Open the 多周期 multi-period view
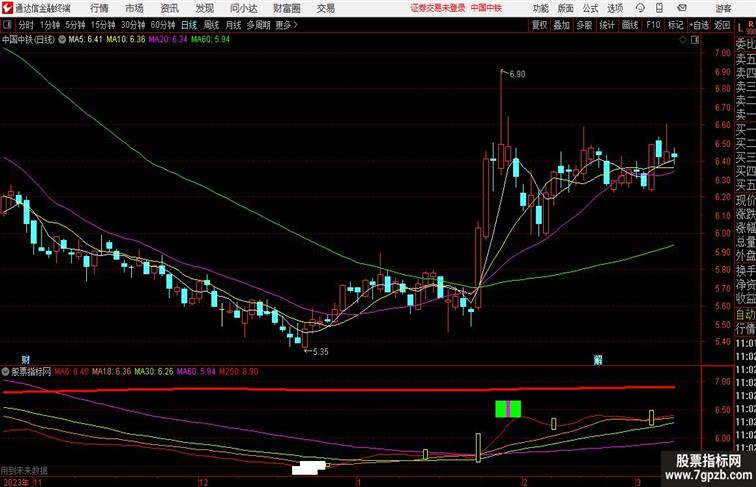The width and height of the screenshot is (756, 487). coord(258,25)
